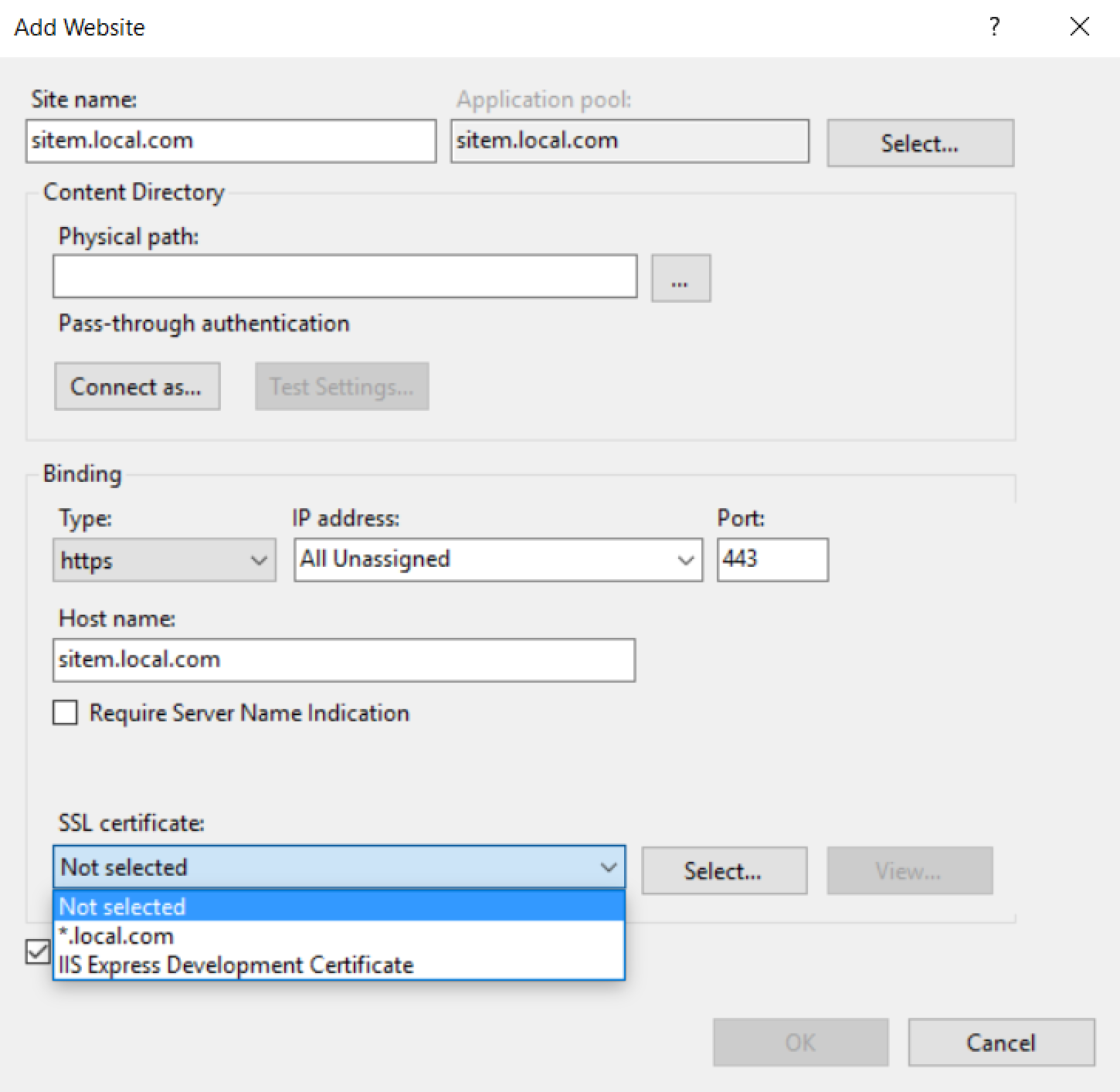
Task: Check Require Server Name Indication
Action: [66, 712]
